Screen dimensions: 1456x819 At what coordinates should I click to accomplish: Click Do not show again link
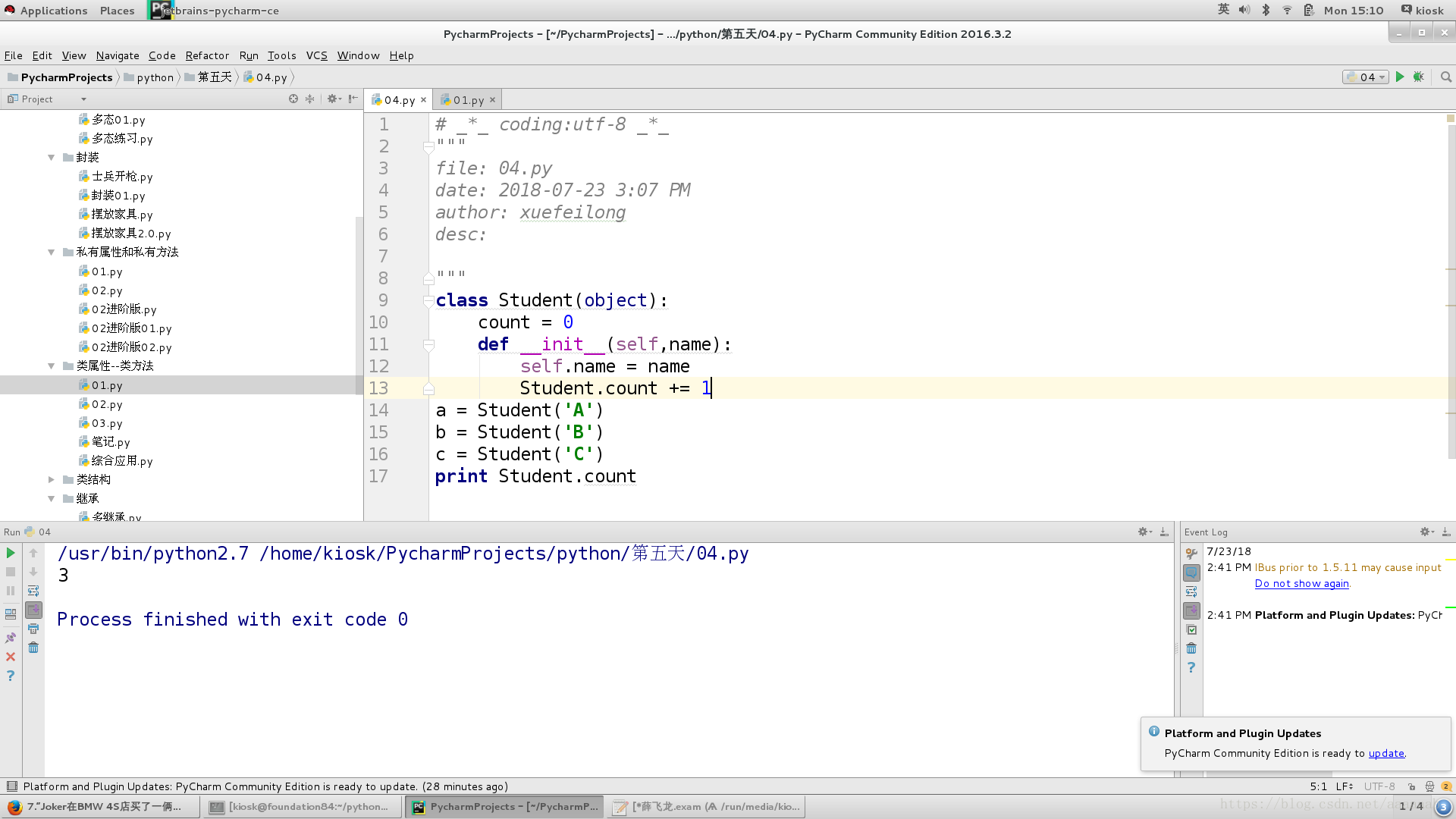[x=1301, y=582]
